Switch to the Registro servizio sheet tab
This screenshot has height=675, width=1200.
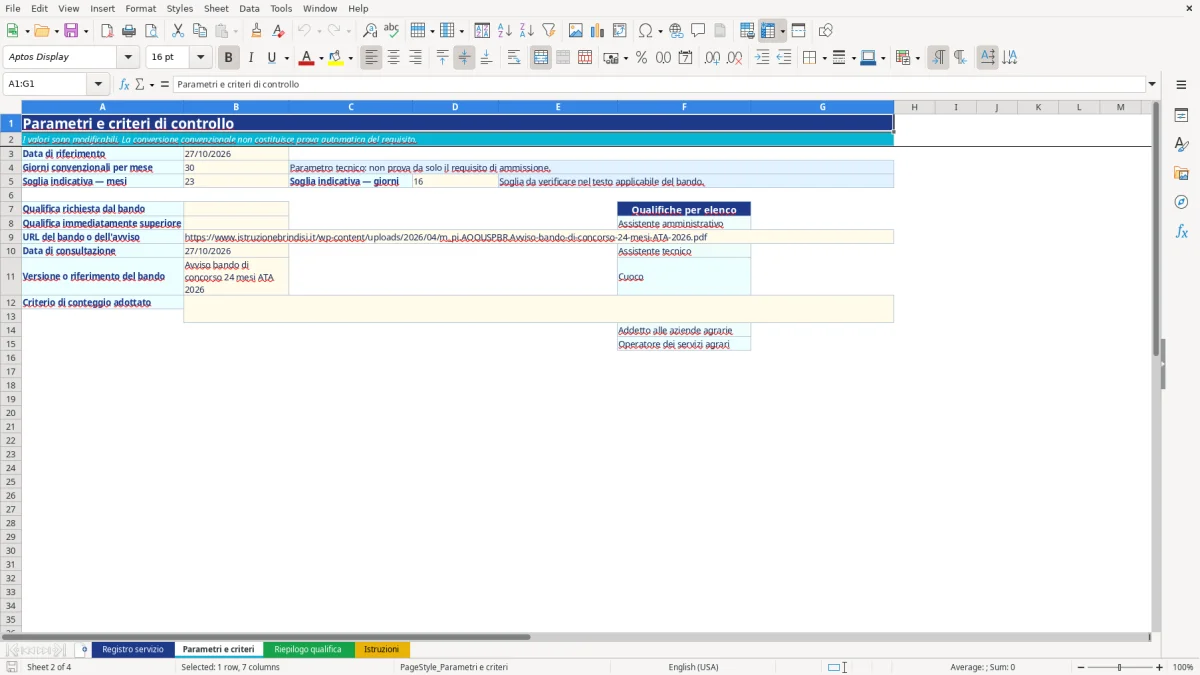[x=133, y=649]
